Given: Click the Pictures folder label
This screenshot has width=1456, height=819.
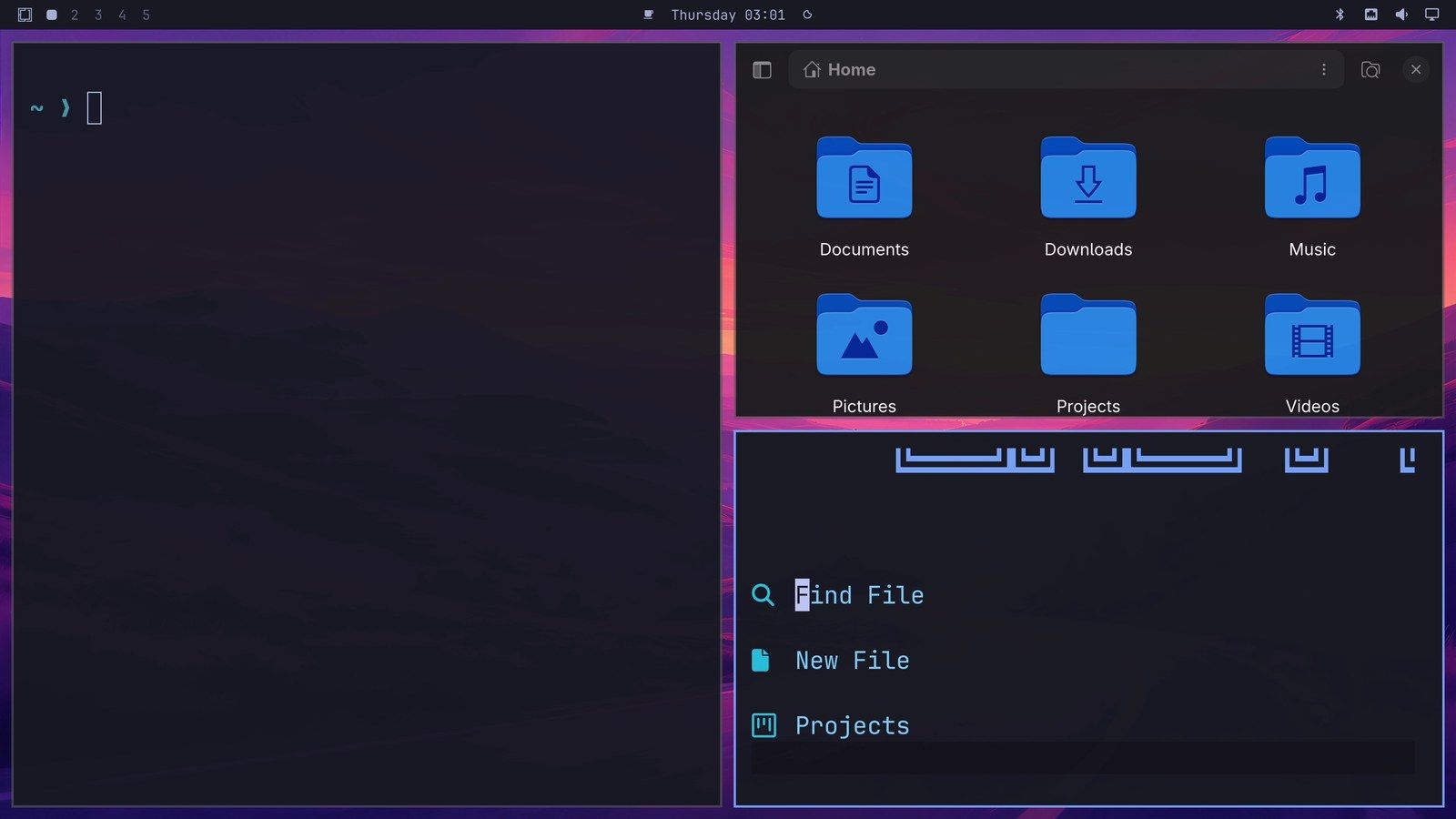Looking at the screenshot, I should coord(864,407).
